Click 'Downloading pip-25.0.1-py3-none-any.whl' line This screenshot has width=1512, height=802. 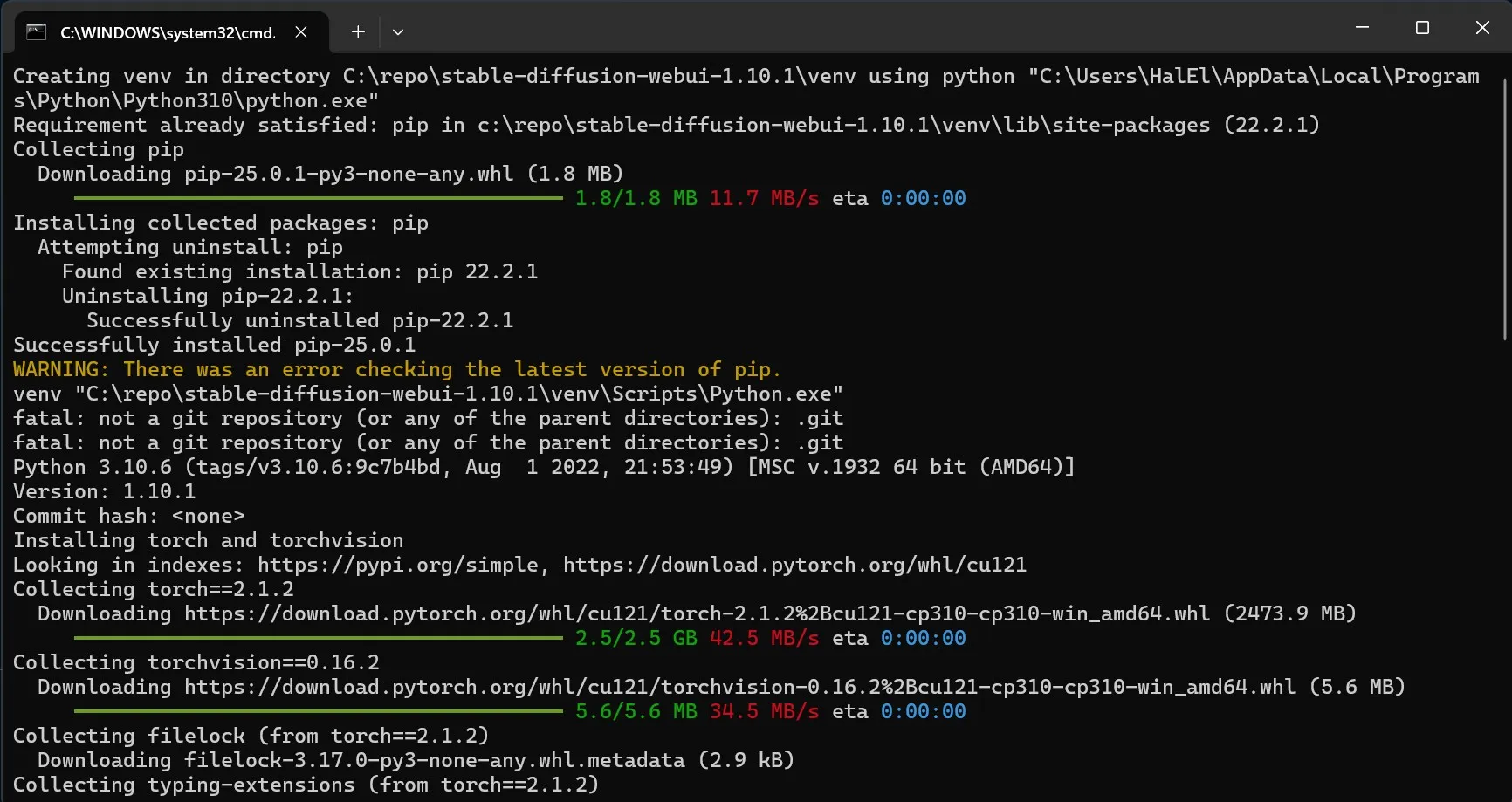coord(330,174)
